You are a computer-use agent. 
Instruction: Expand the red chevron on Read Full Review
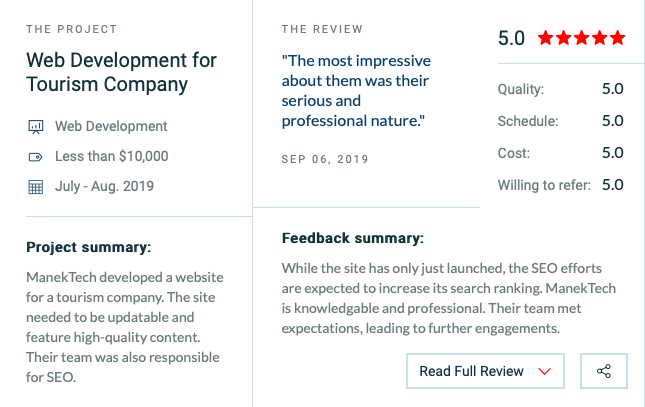coord(544,372)
